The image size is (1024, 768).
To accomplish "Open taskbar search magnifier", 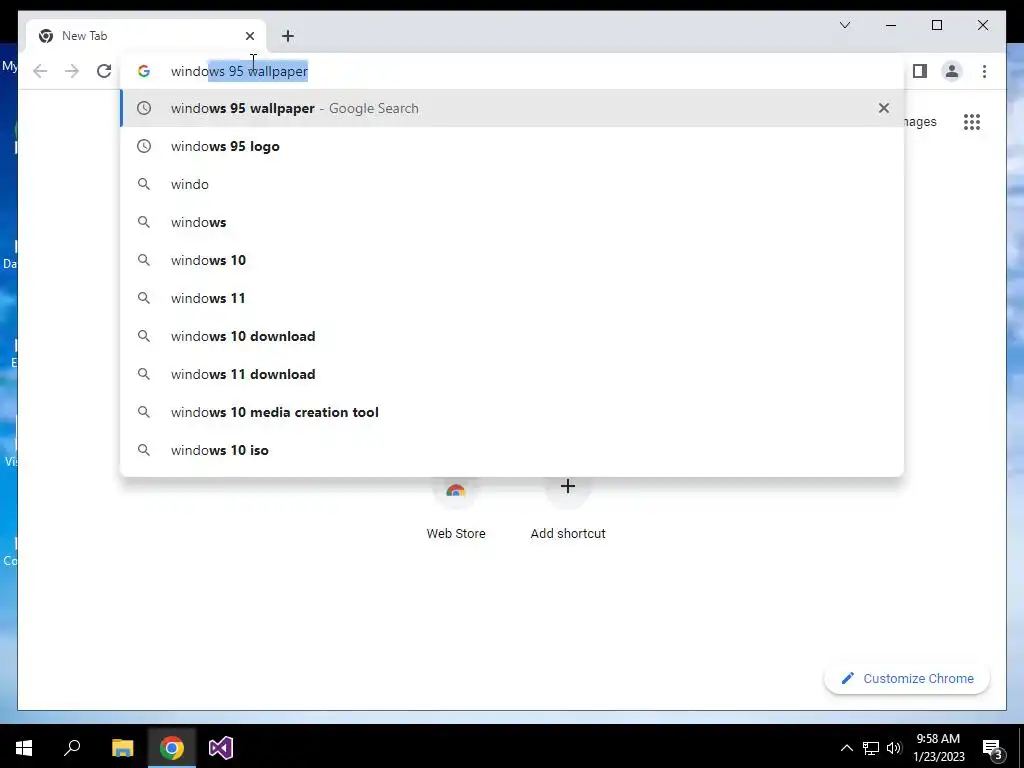I will coord(72,747).
